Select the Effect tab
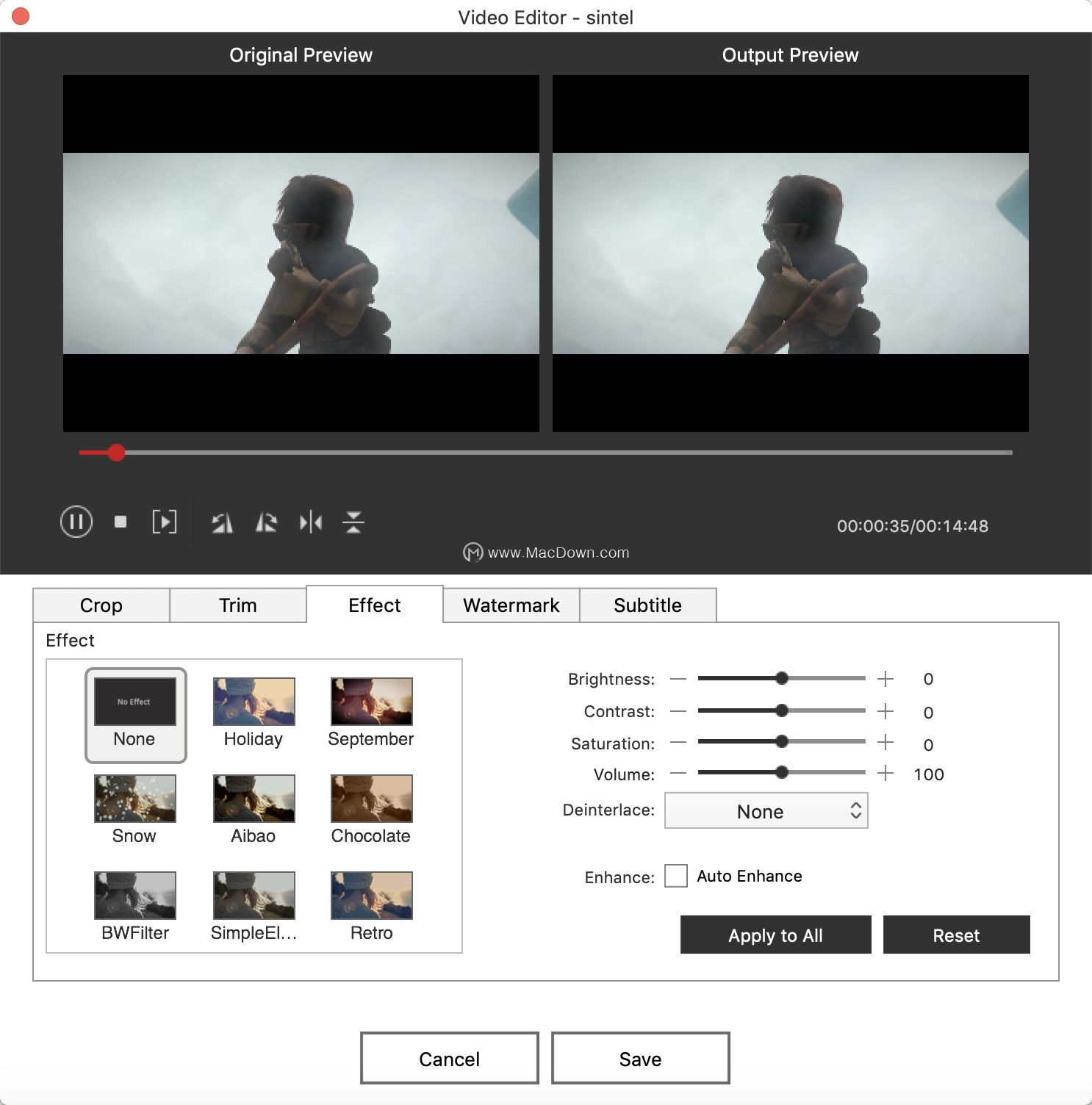 click(375, 605)
